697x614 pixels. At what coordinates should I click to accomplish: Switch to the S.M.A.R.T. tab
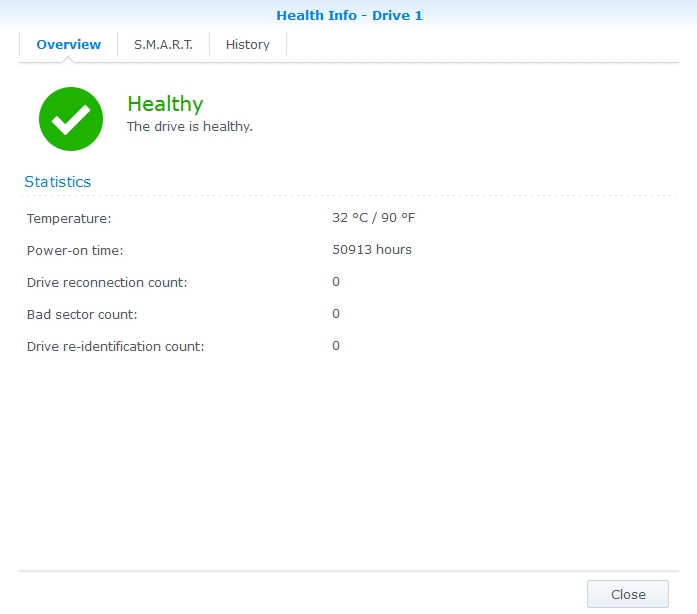tap(163, 44)
